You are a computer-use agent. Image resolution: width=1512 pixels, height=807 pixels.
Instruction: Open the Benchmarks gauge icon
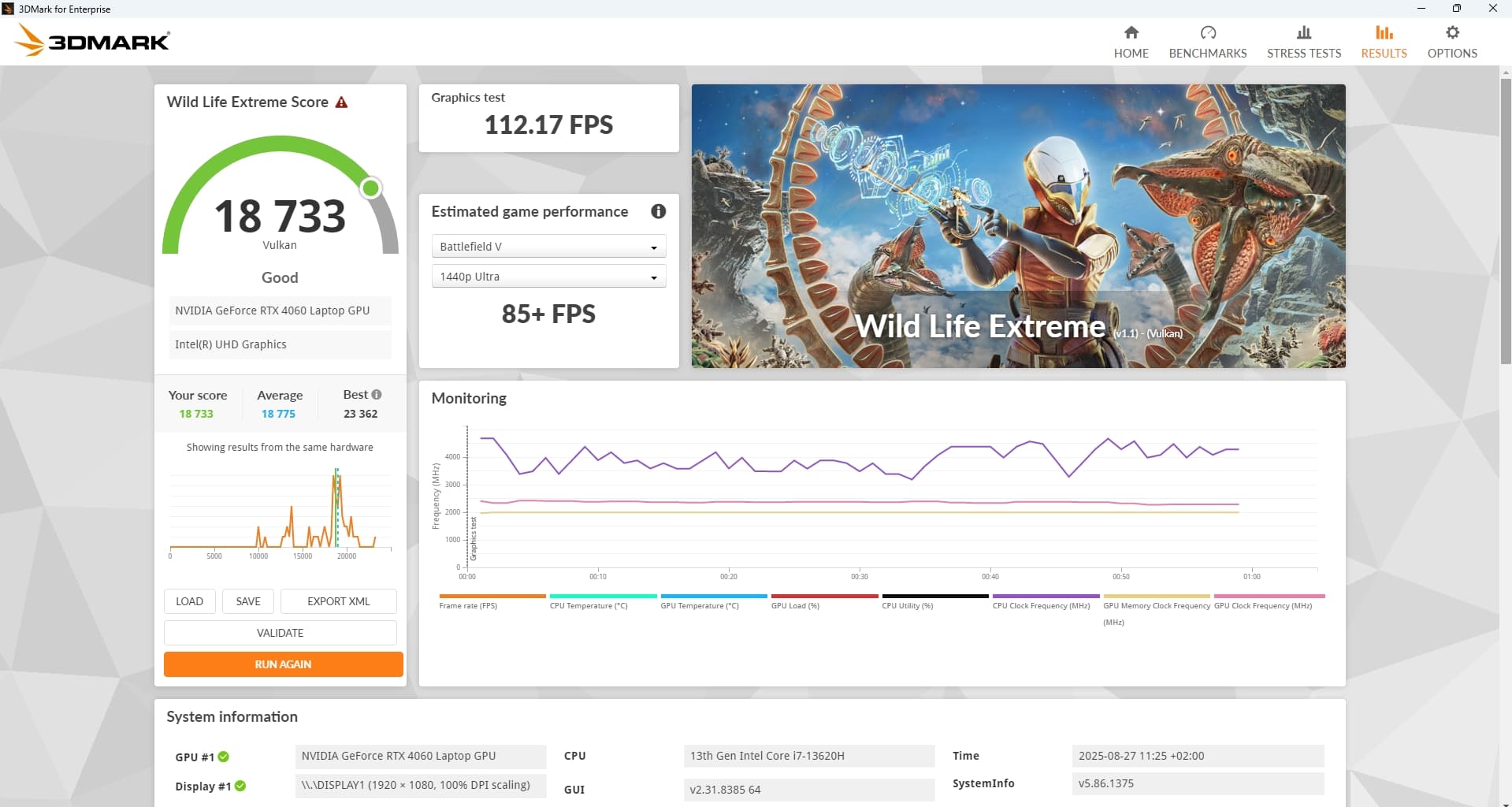(x=1208, y=32)
